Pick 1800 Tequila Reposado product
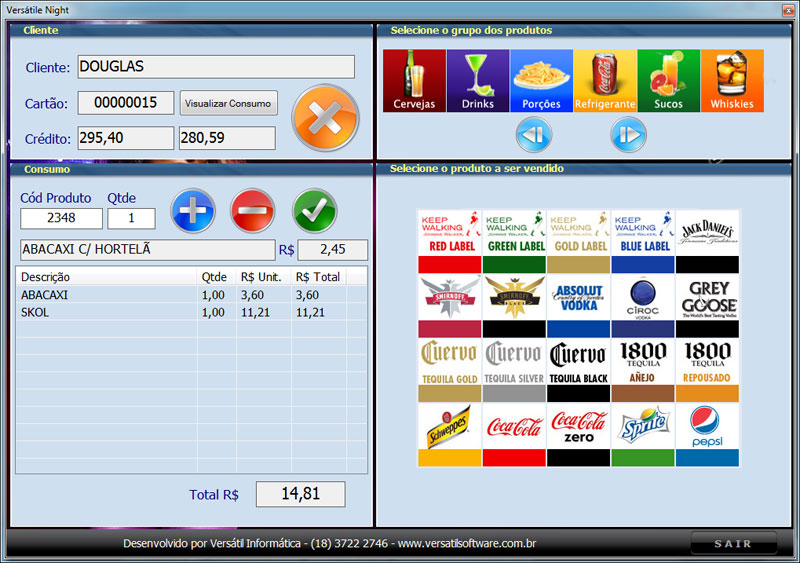This screenshot has height=563, width=800. pyautogui.click(x=707, y=370)
